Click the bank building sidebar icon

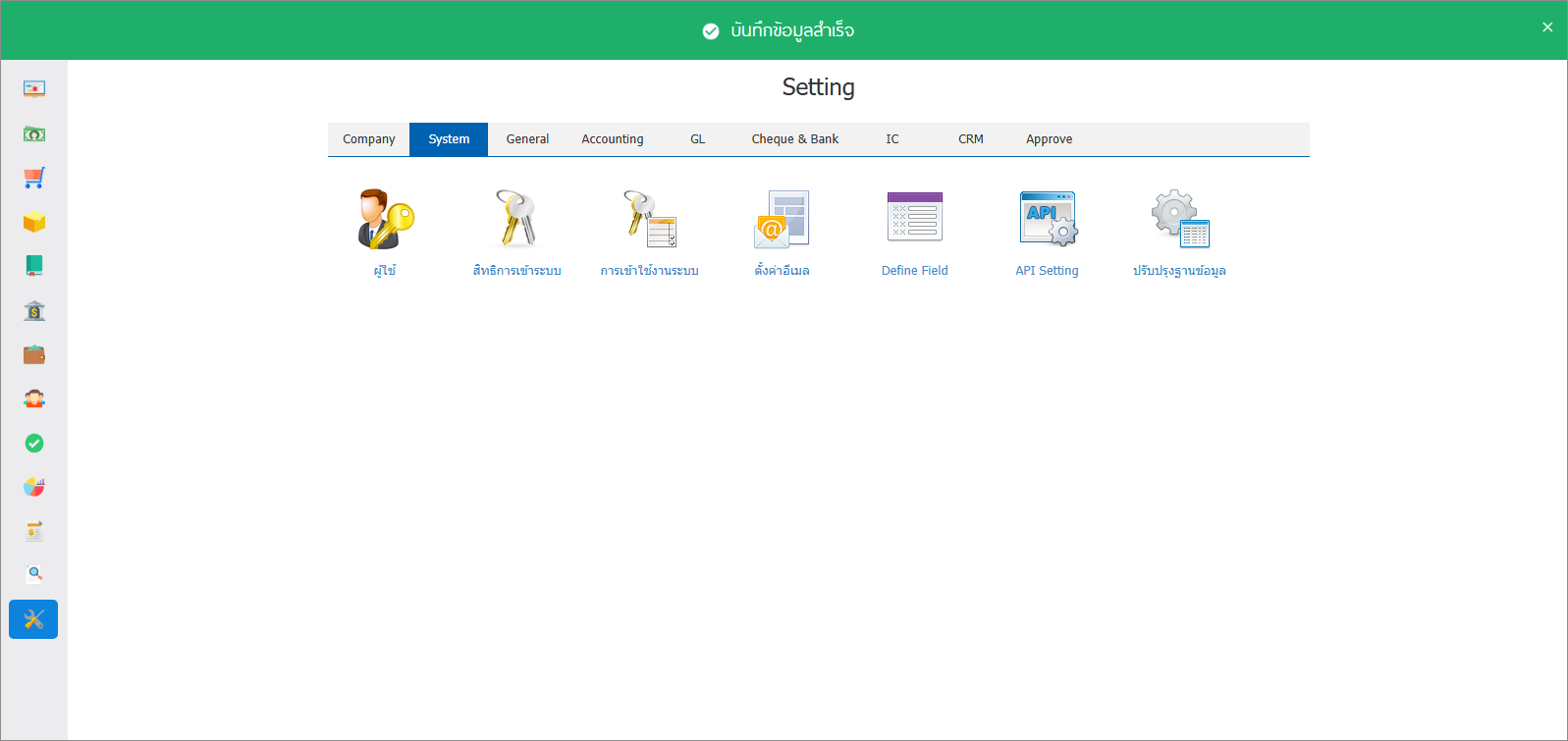(34, 311)
